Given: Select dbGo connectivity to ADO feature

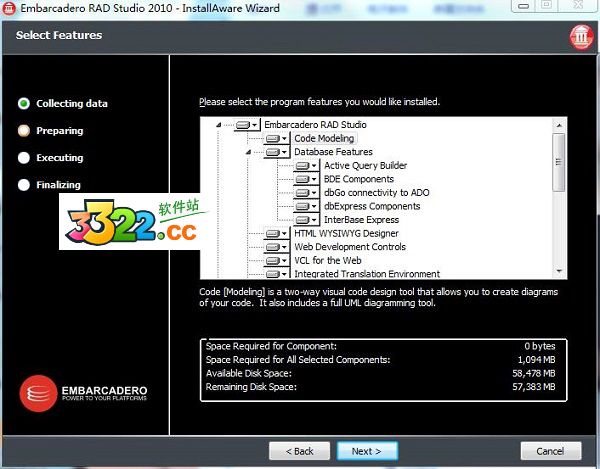Looking at the screenshot, I should 377,193.
